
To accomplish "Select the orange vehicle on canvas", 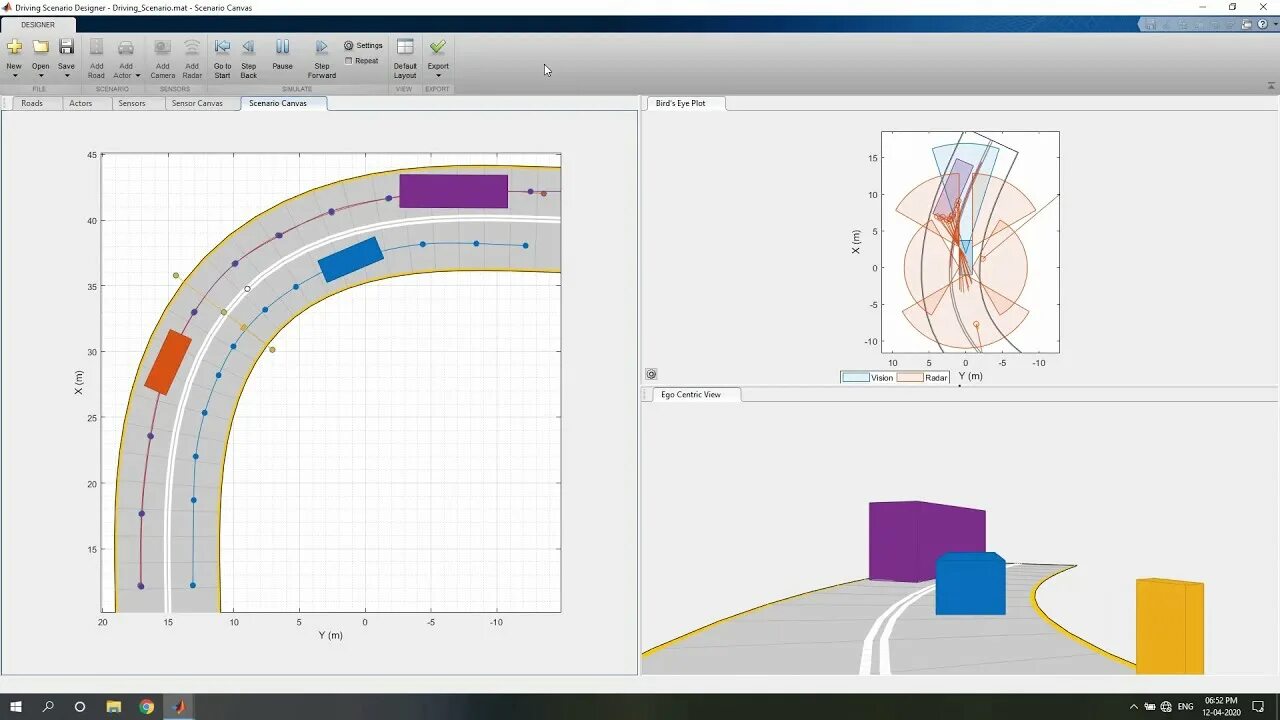I will click(168, 362).
